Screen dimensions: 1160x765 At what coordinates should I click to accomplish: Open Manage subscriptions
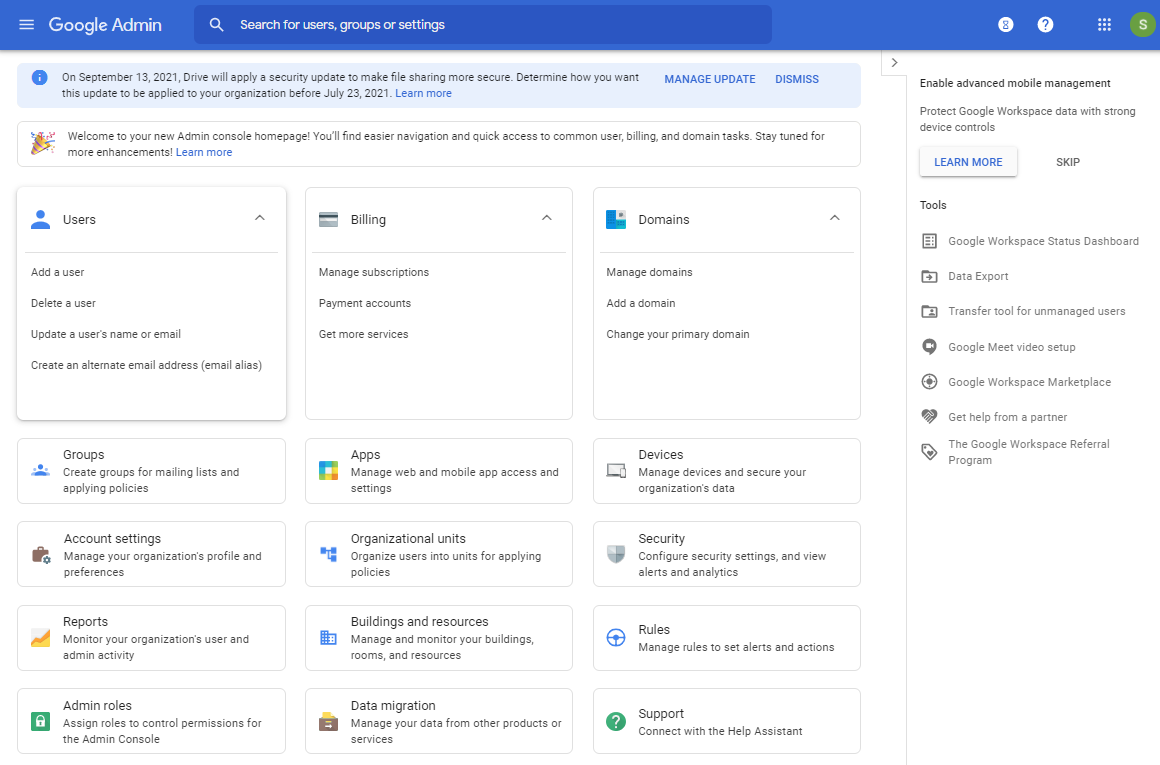(374, 272)
